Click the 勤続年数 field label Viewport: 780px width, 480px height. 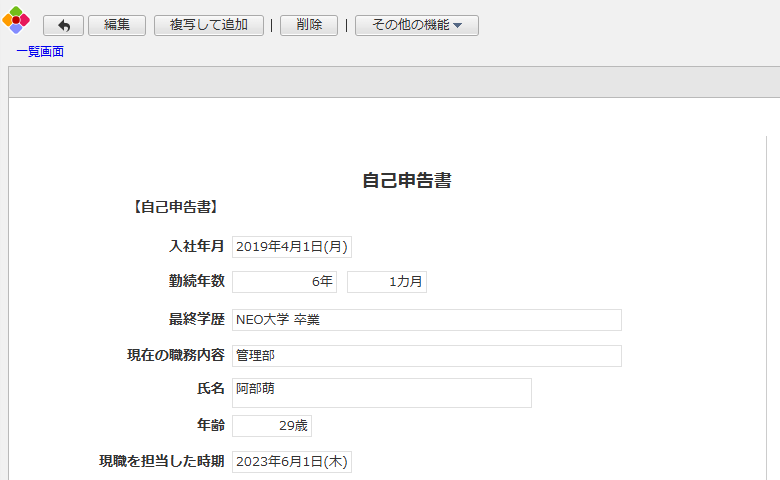click(196, 282)
